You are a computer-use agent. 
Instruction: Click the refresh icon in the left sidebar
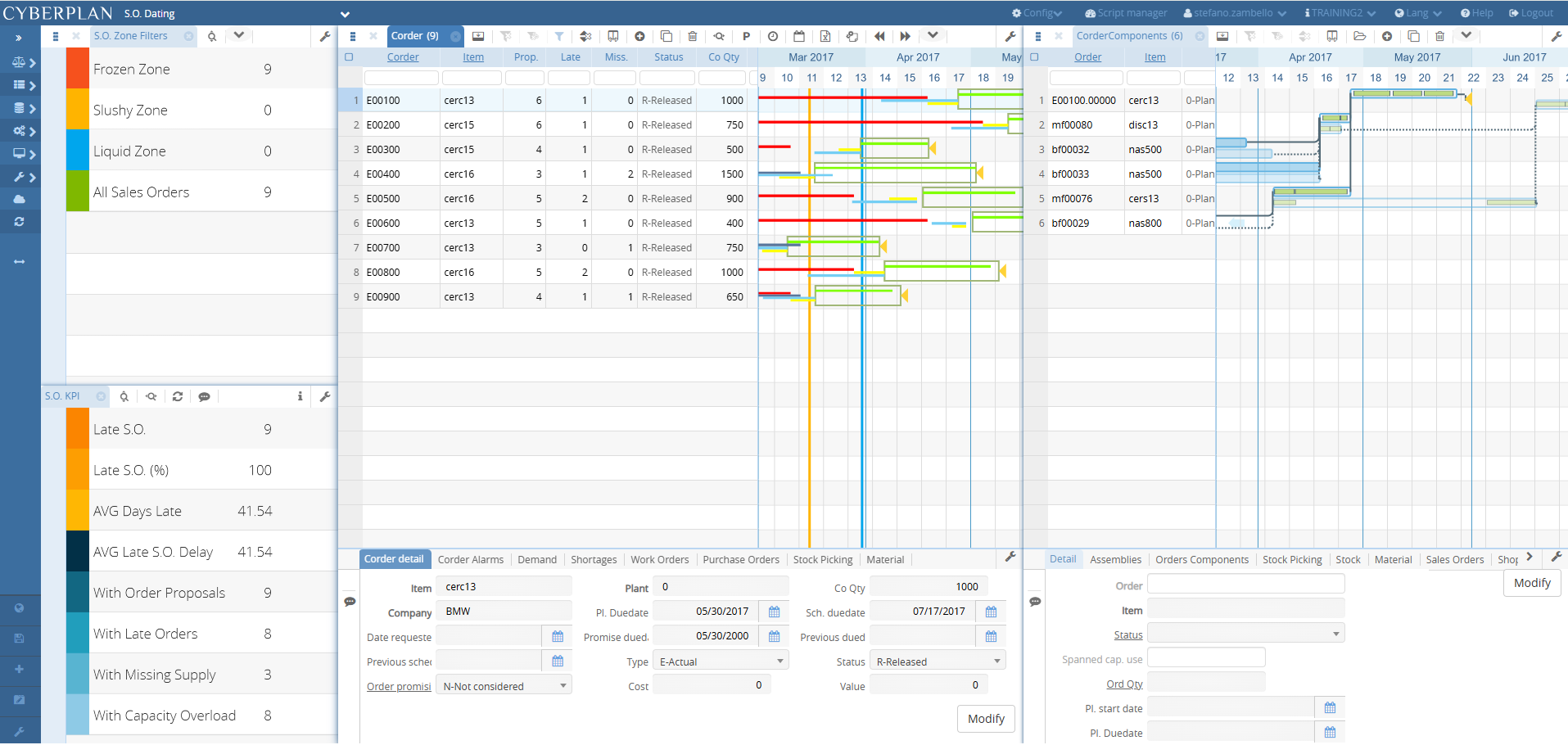coord(20,222)
